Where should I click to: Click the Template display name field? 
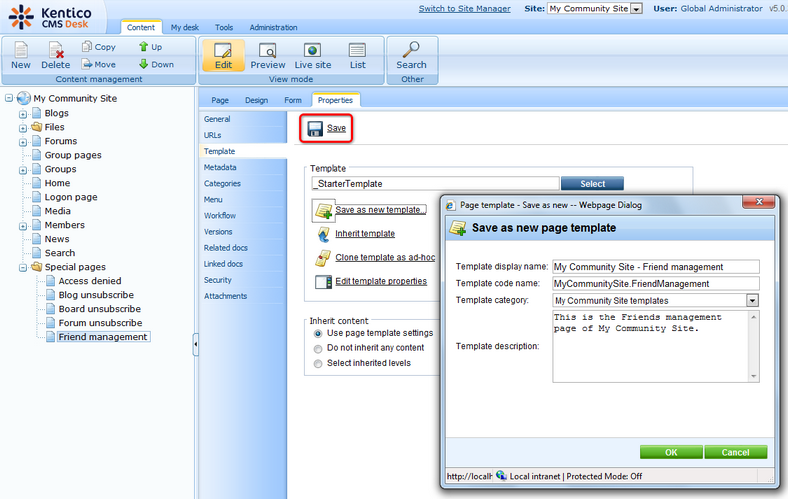tap(655, 267)
